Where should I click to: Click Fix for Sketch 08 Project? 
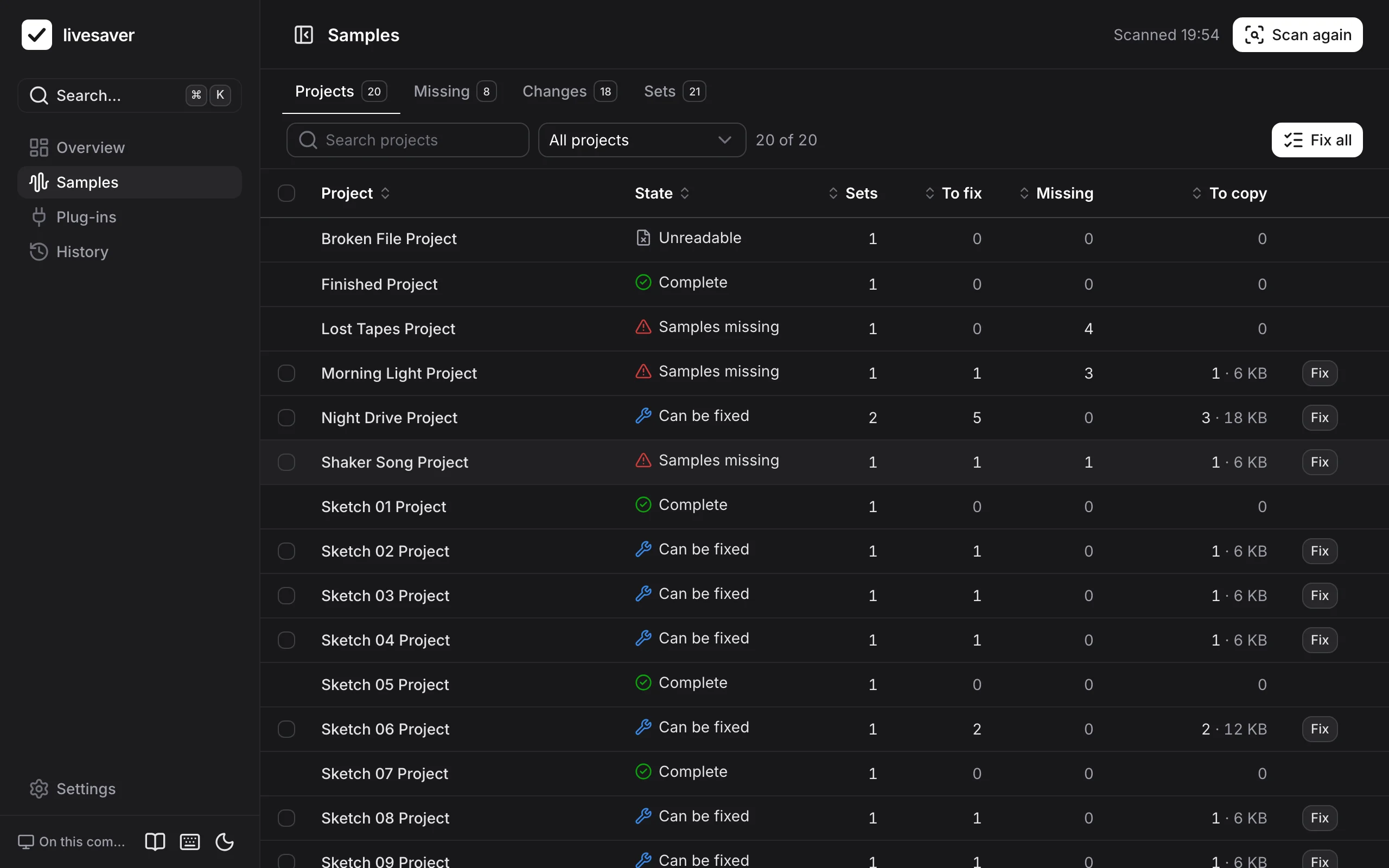click(1320, 818)
